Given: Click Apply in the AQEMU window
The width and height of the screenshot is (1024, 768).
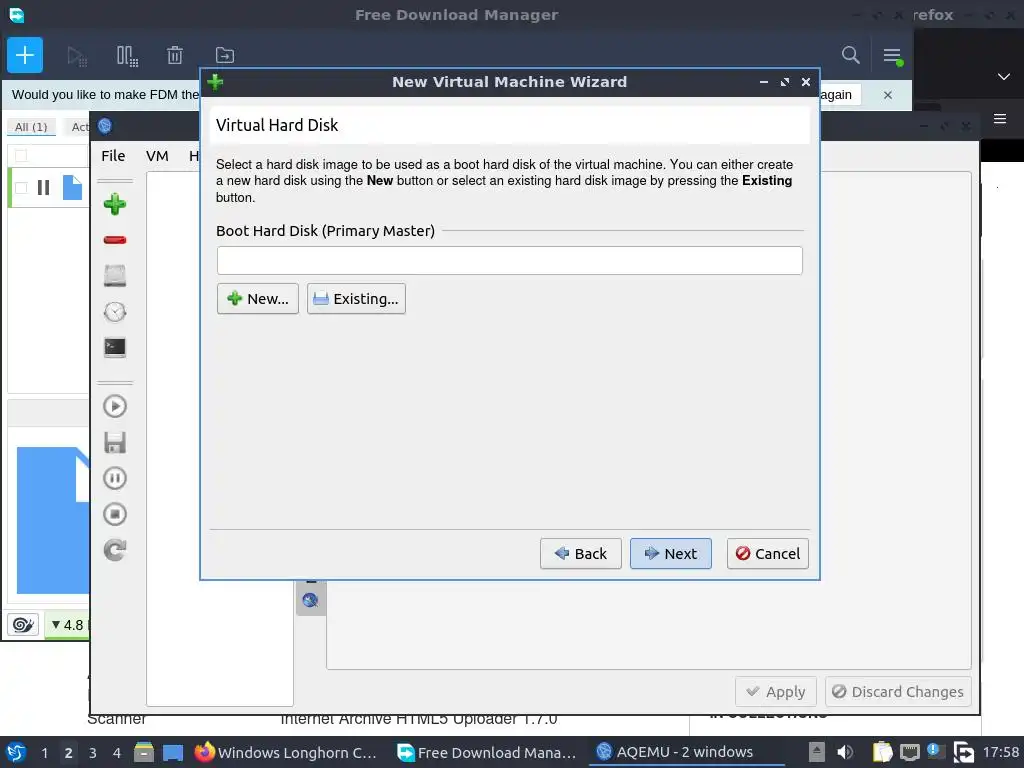Looking at the screenshot, I should tap(776, 692).
